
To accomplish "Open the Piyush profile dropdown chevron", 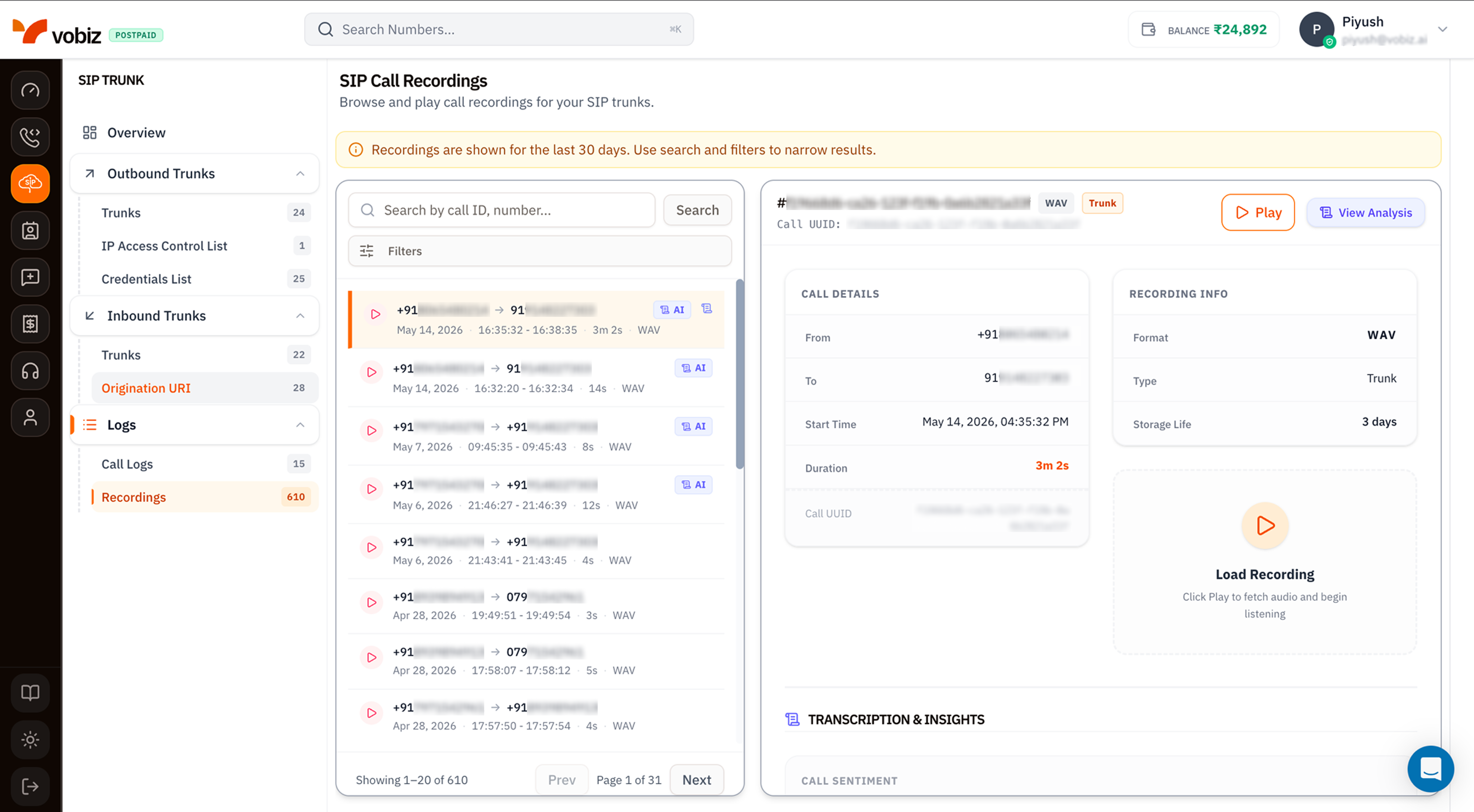I will coord(1442,29).
